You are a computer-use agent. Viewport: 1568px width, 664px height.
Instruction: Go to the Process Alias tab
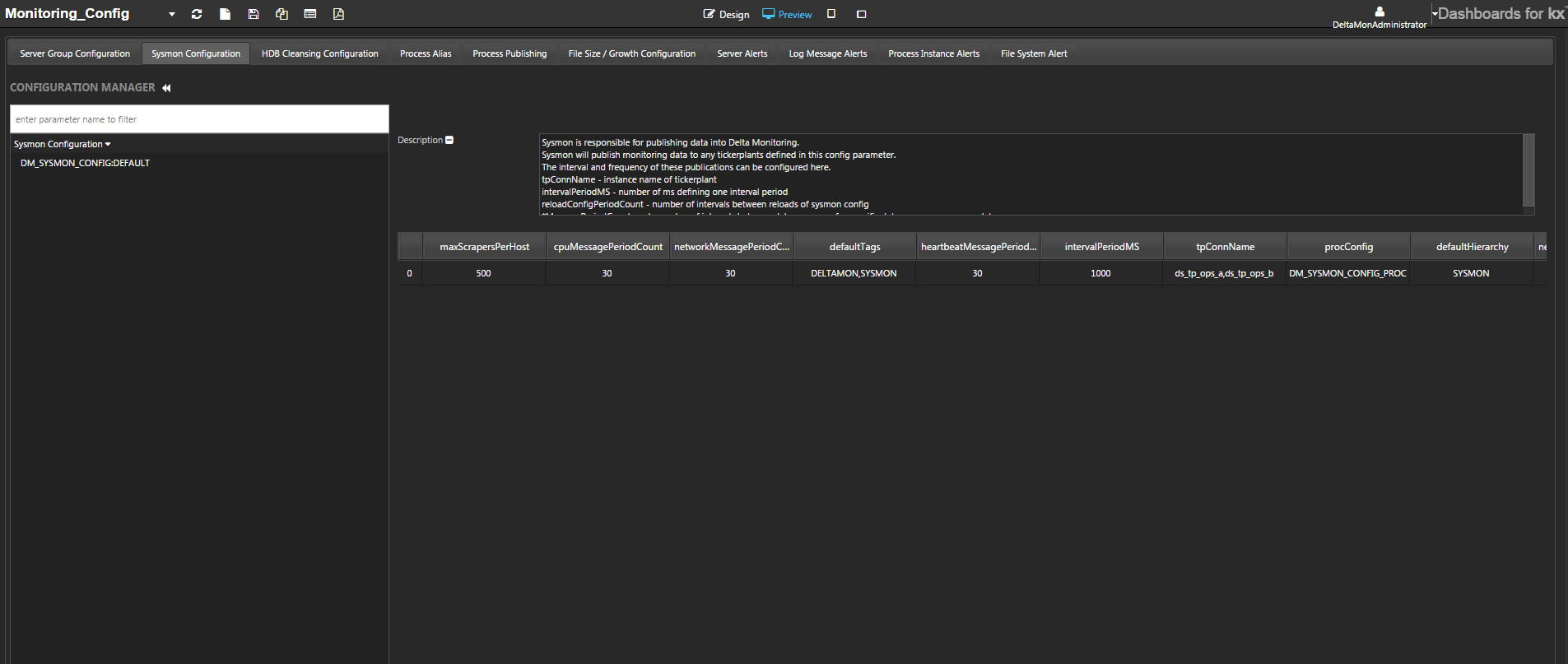click(426, 53)
